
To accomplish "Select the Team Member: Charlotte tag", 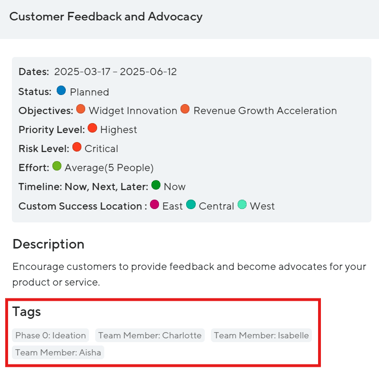I will [150, 335].
